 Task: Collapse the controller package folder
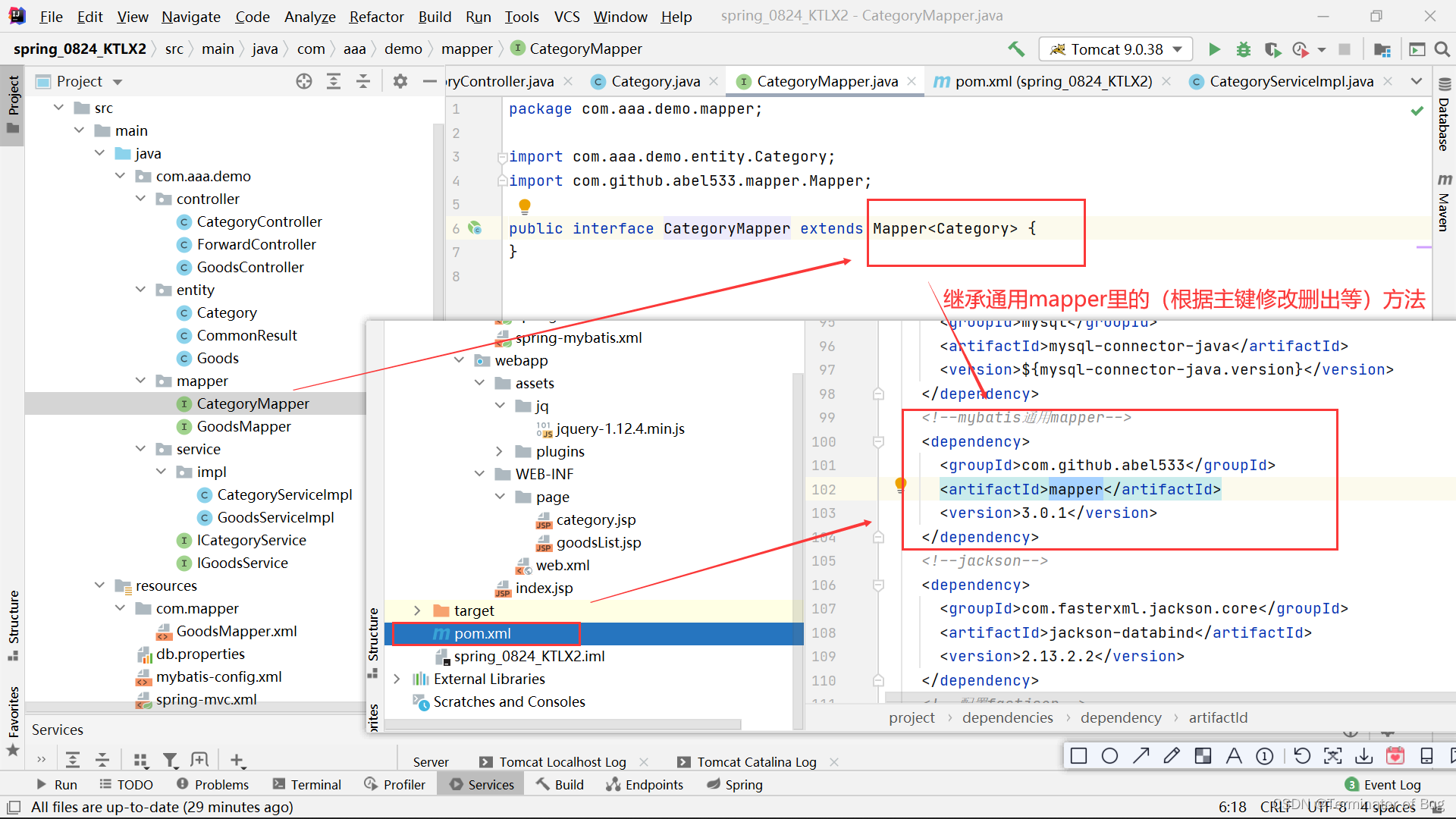click(141, 199)
